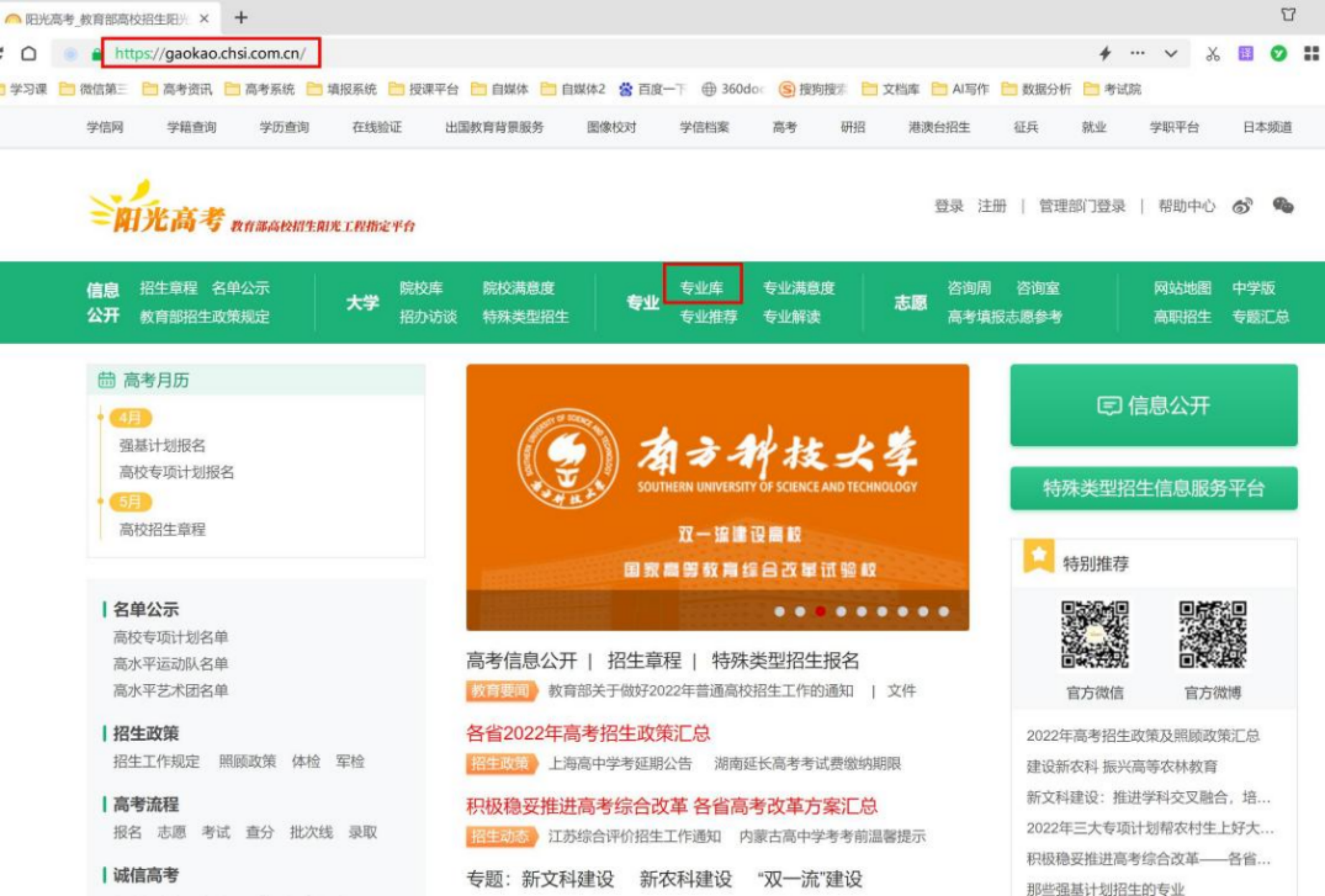The image size is (1325, 896).
Task: Open 高校专项计划名单 link
Action: click(x=170, y=637)
